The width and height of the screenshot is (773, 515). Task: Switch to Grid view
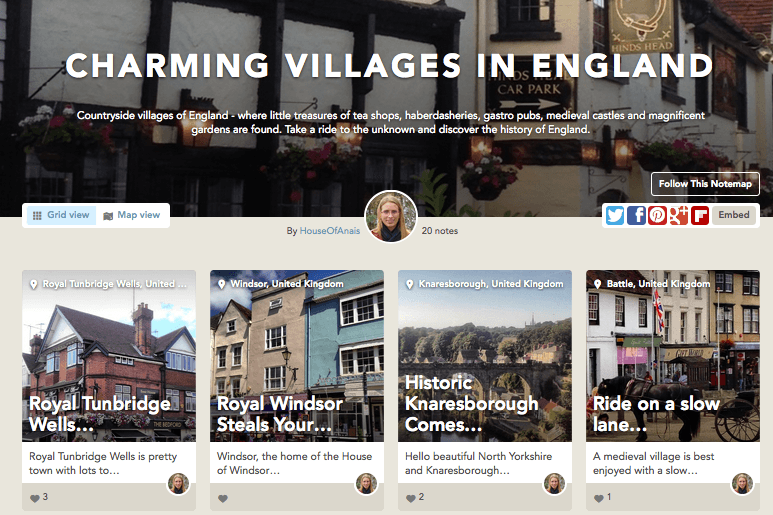[61, 215]
